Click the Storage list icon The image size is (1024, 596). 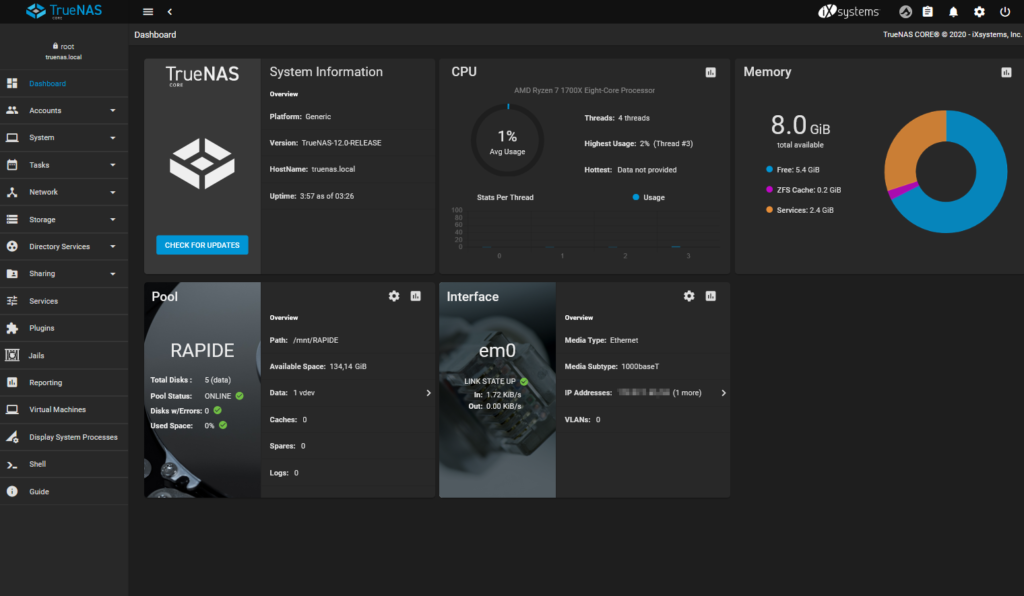pyautogui.click(x=12, y=219)
